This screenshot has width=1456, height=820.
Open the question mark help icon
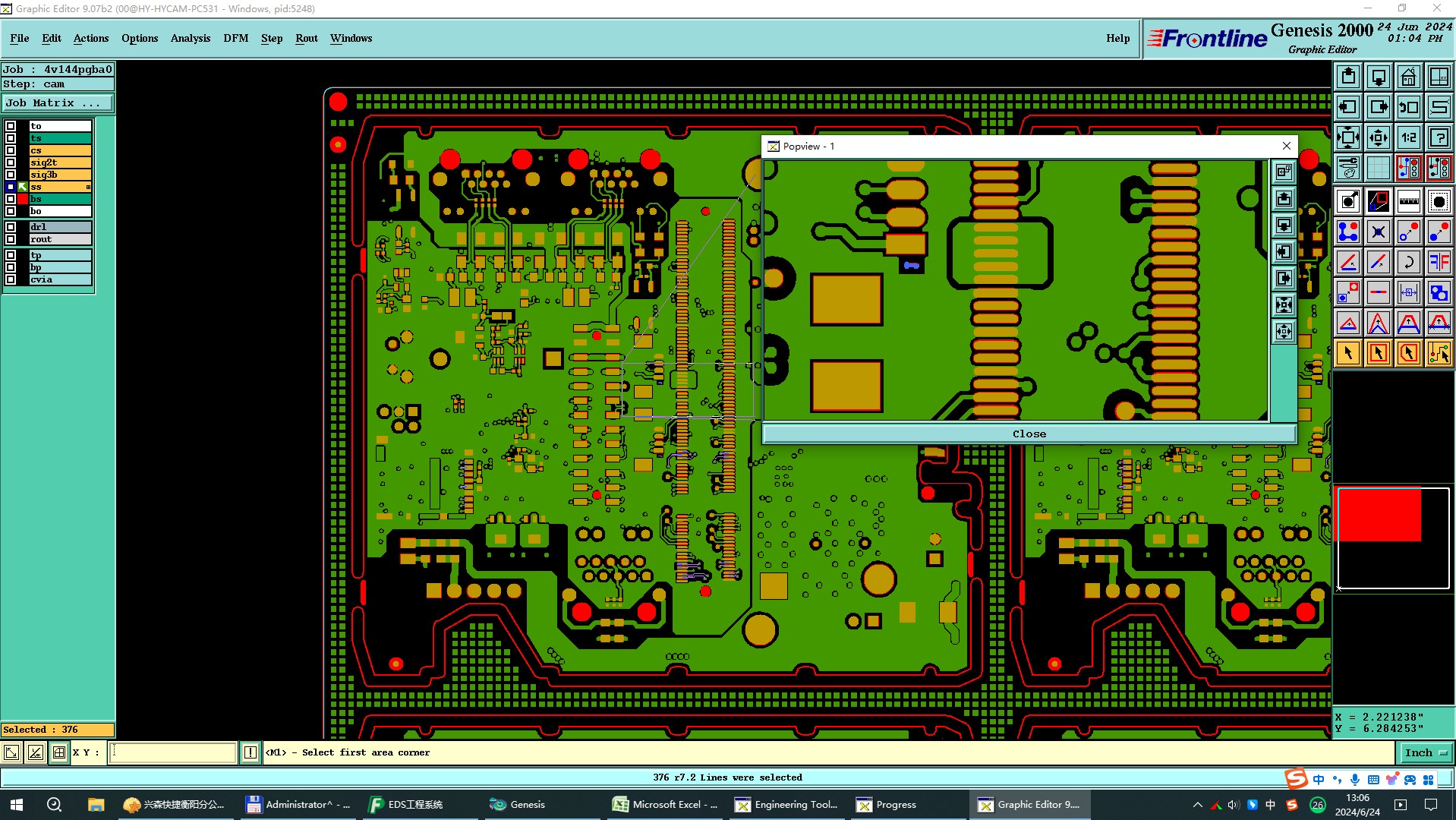click(x=1439, y=137)
